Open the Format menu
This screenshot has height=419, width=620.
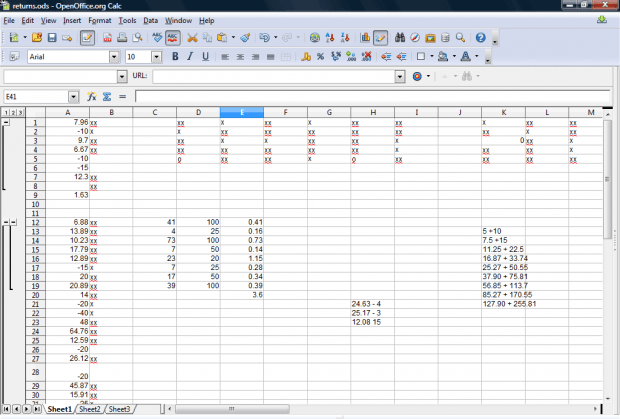pyautogui.click(x=100, y=21)
